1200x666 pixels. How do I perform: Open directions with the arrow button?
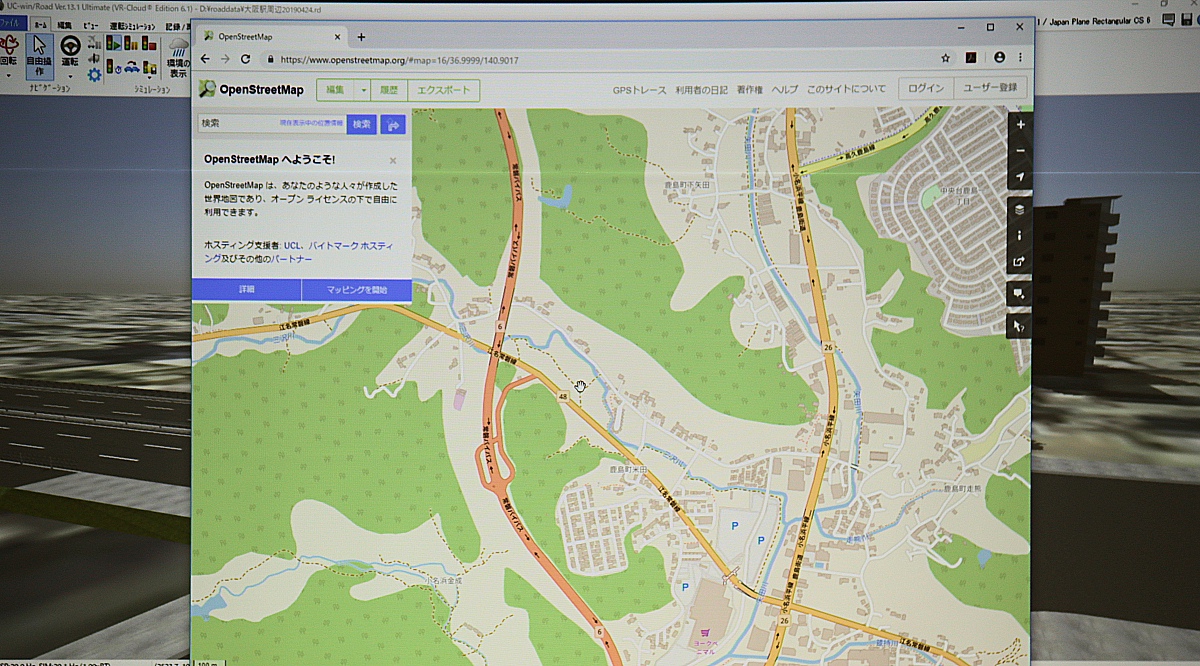tap(393, 124)
